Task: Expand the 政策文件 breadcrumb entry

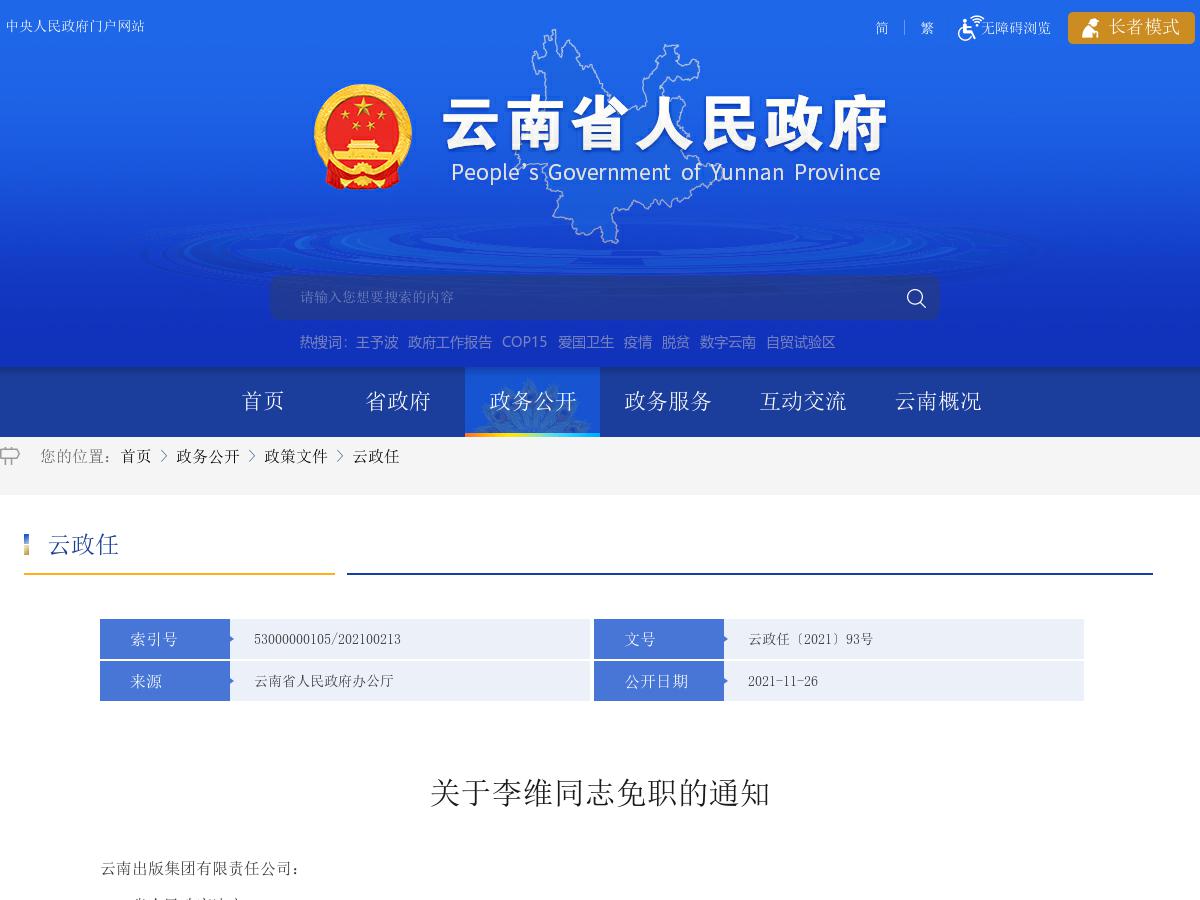Action: [x=295, y=456]
